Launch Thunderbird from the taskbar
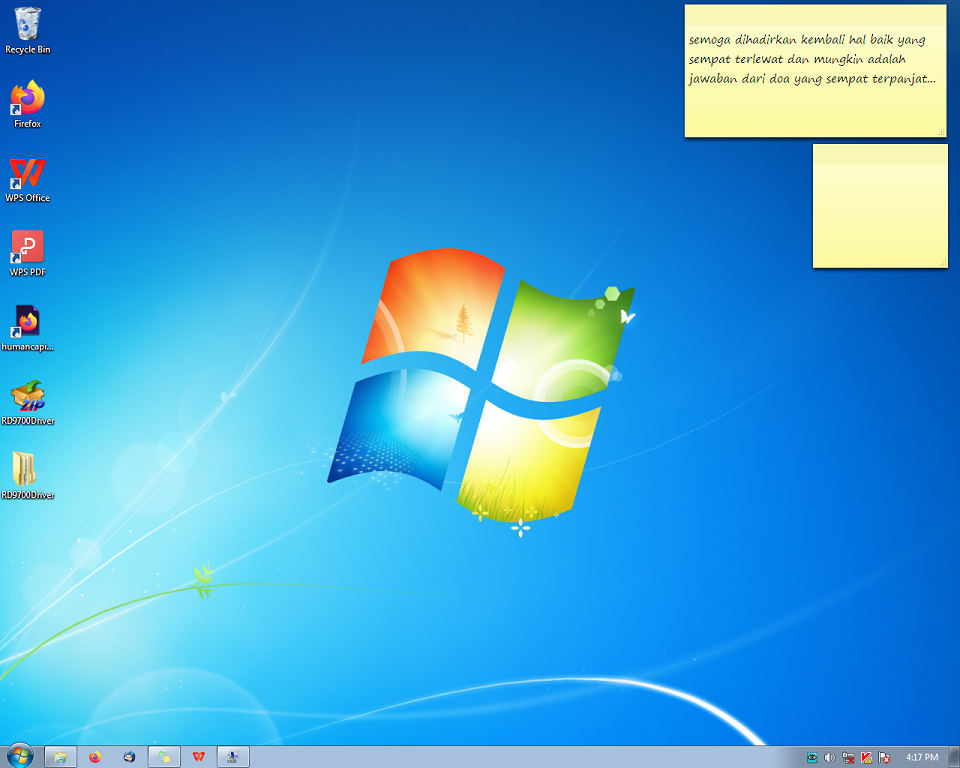 [x=129, y=757]
